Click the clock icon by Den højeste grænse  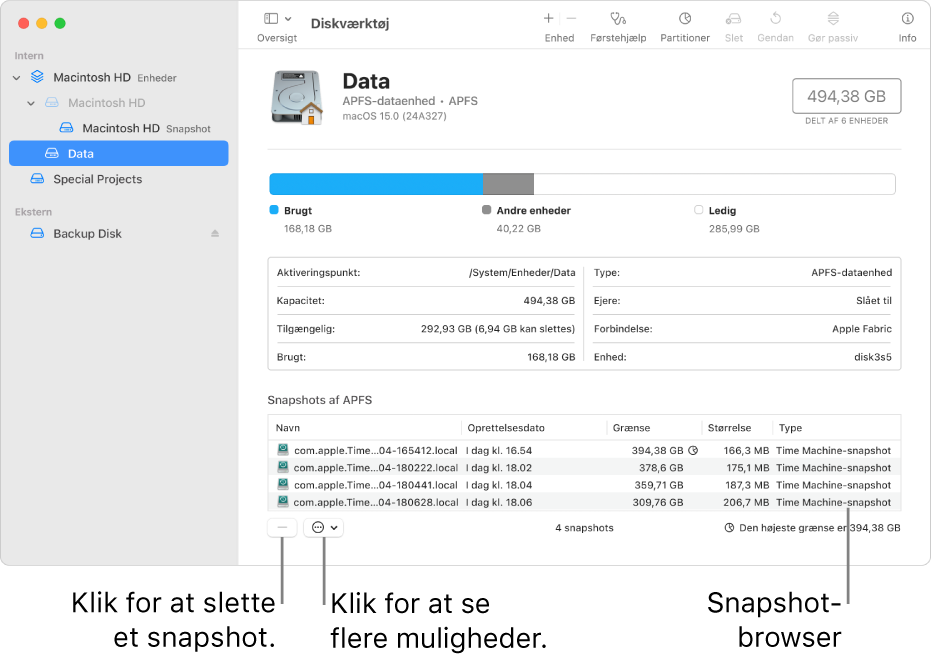click(x=729, y=528)
